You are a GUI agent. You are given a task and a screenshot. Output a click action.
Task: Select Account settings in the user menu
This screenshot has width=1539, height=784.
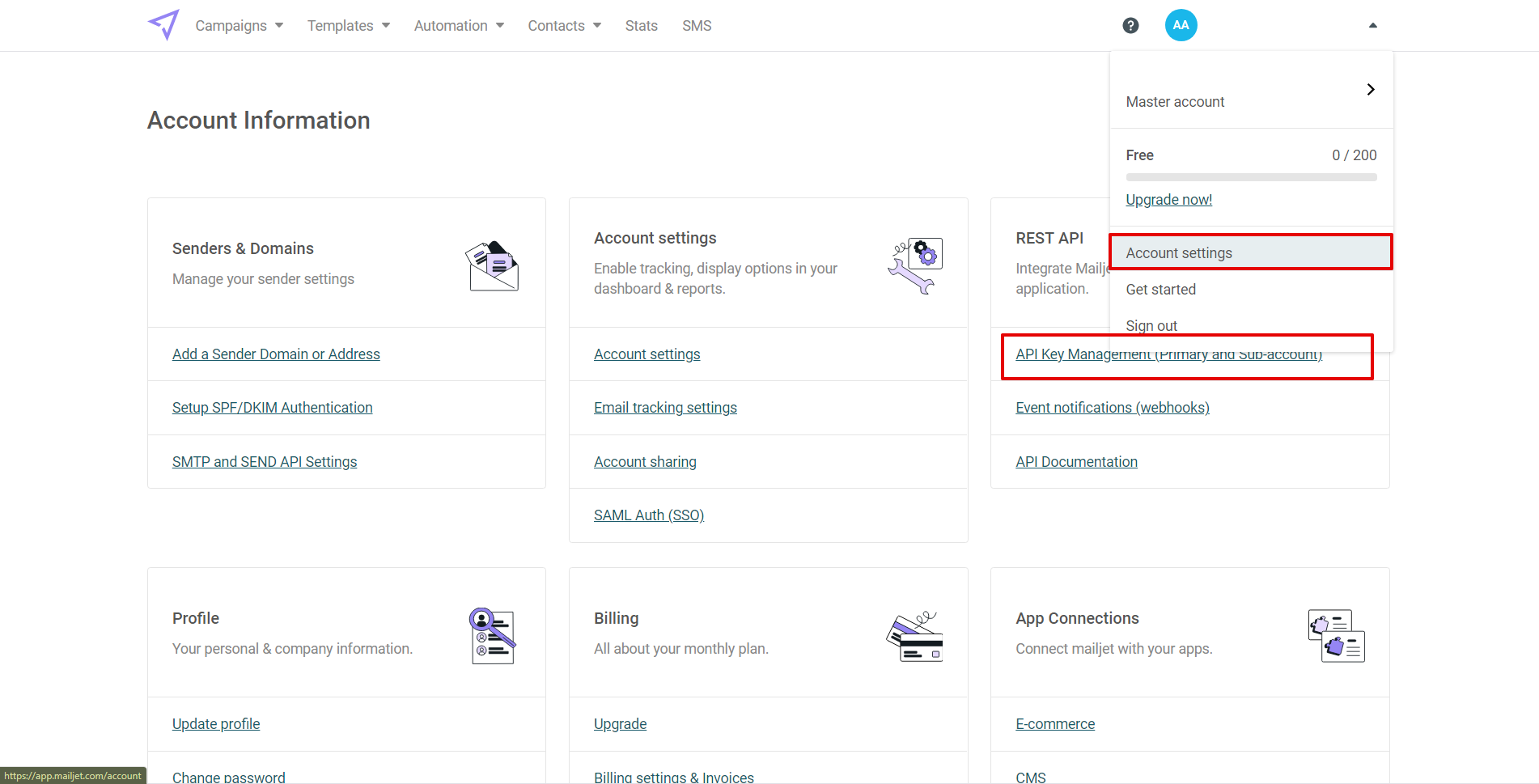coord(1252,253)
